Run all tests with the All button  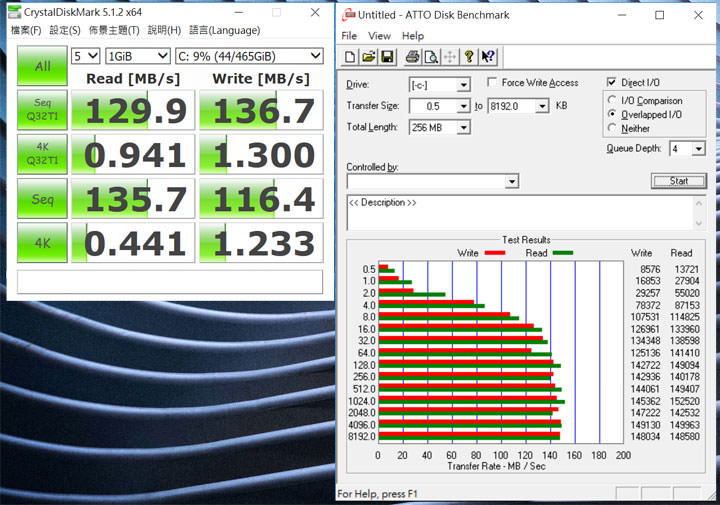[42, 66]
